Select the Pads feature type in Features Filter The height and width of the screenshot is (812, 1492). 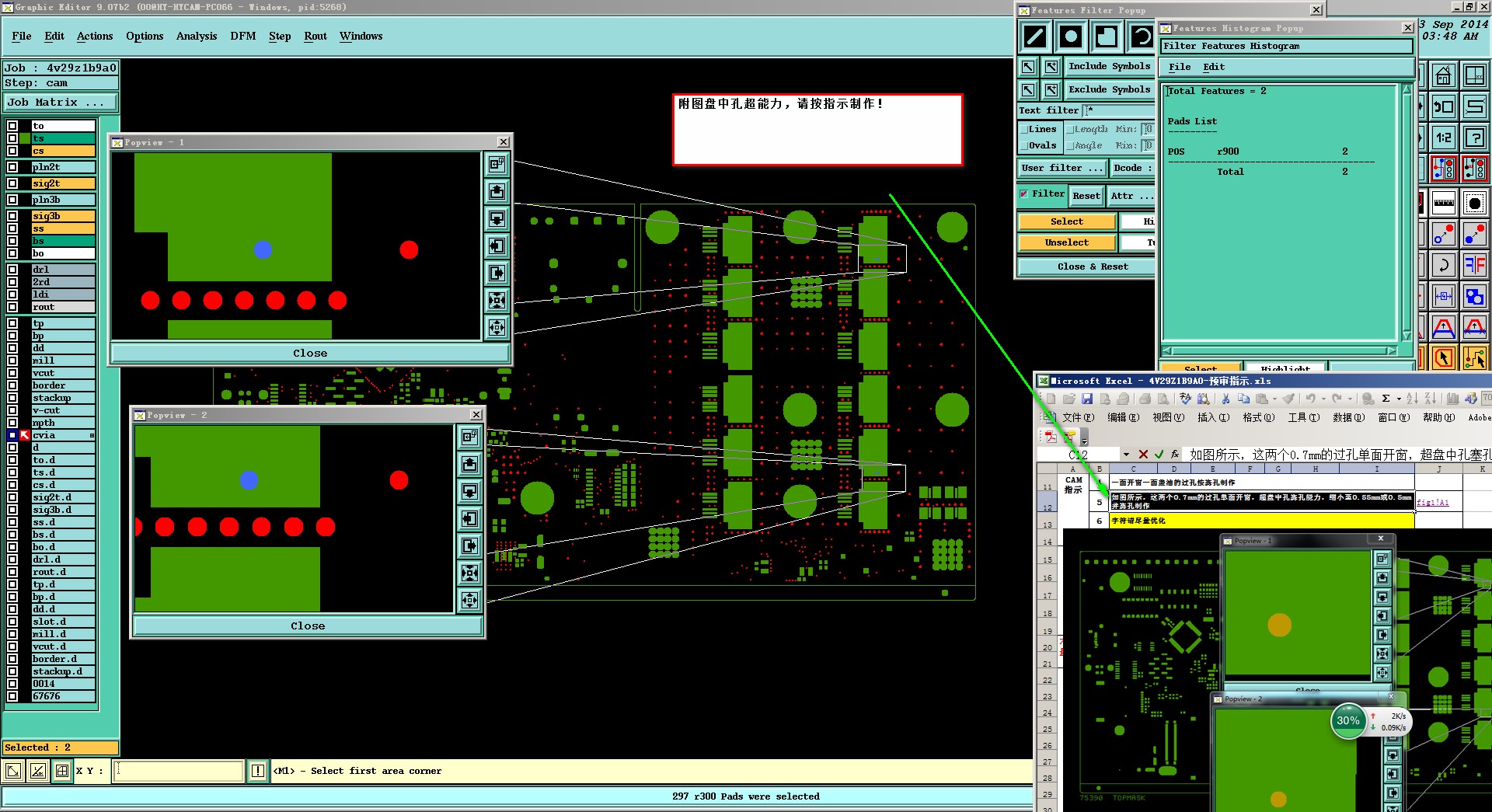pos(1071,37)
